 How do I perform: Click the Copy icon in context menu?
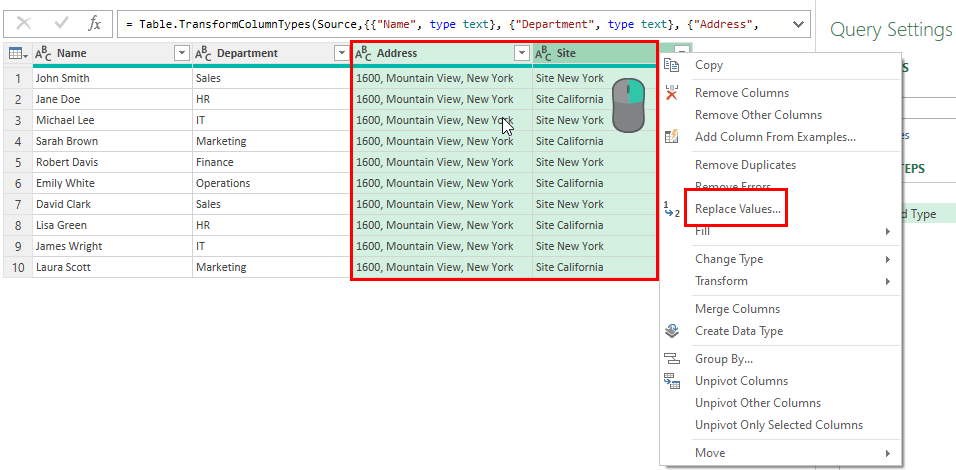tap(671, 65)
